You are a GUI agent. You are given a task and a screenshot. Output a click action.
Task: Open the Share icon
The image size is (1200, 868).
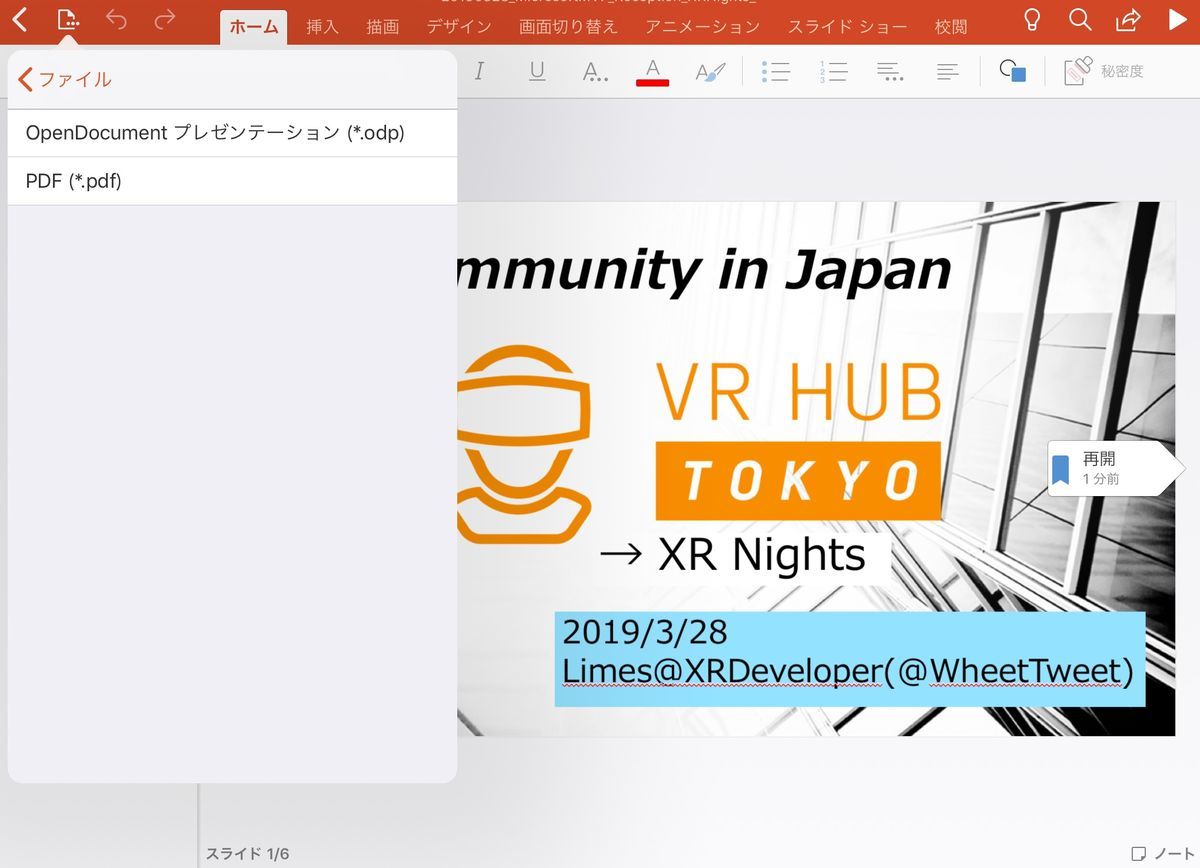[1129, 19]
